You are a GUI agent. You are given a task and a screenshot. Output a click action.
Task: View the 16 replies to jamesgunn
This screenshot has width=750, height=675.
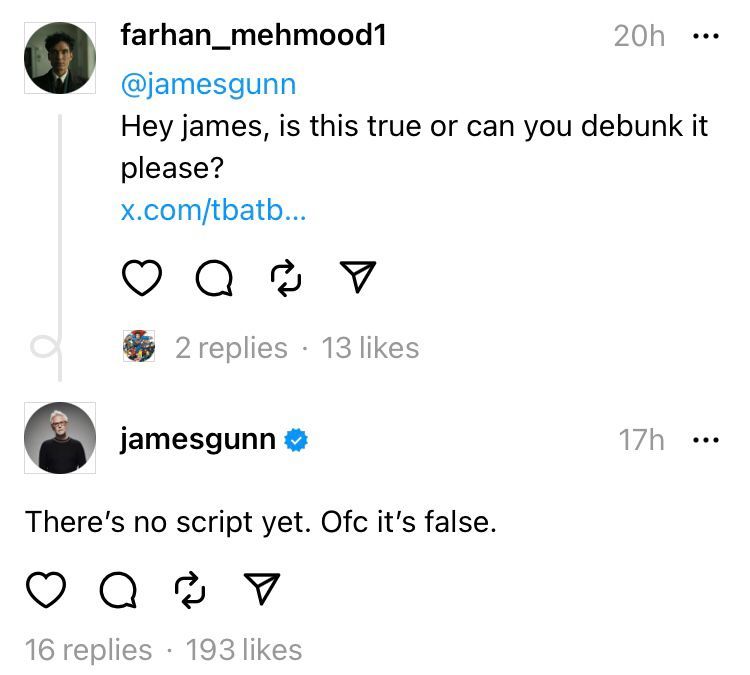click(x=88, y=650)
